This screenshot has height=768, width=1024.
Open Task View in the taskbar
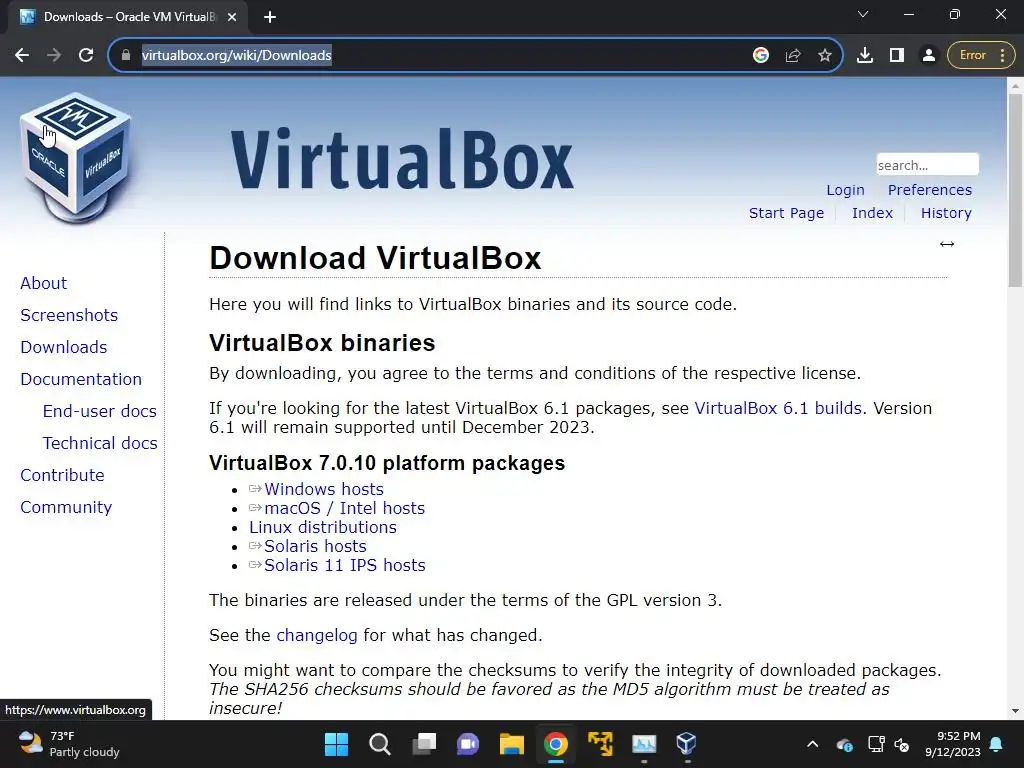point(424,744)
